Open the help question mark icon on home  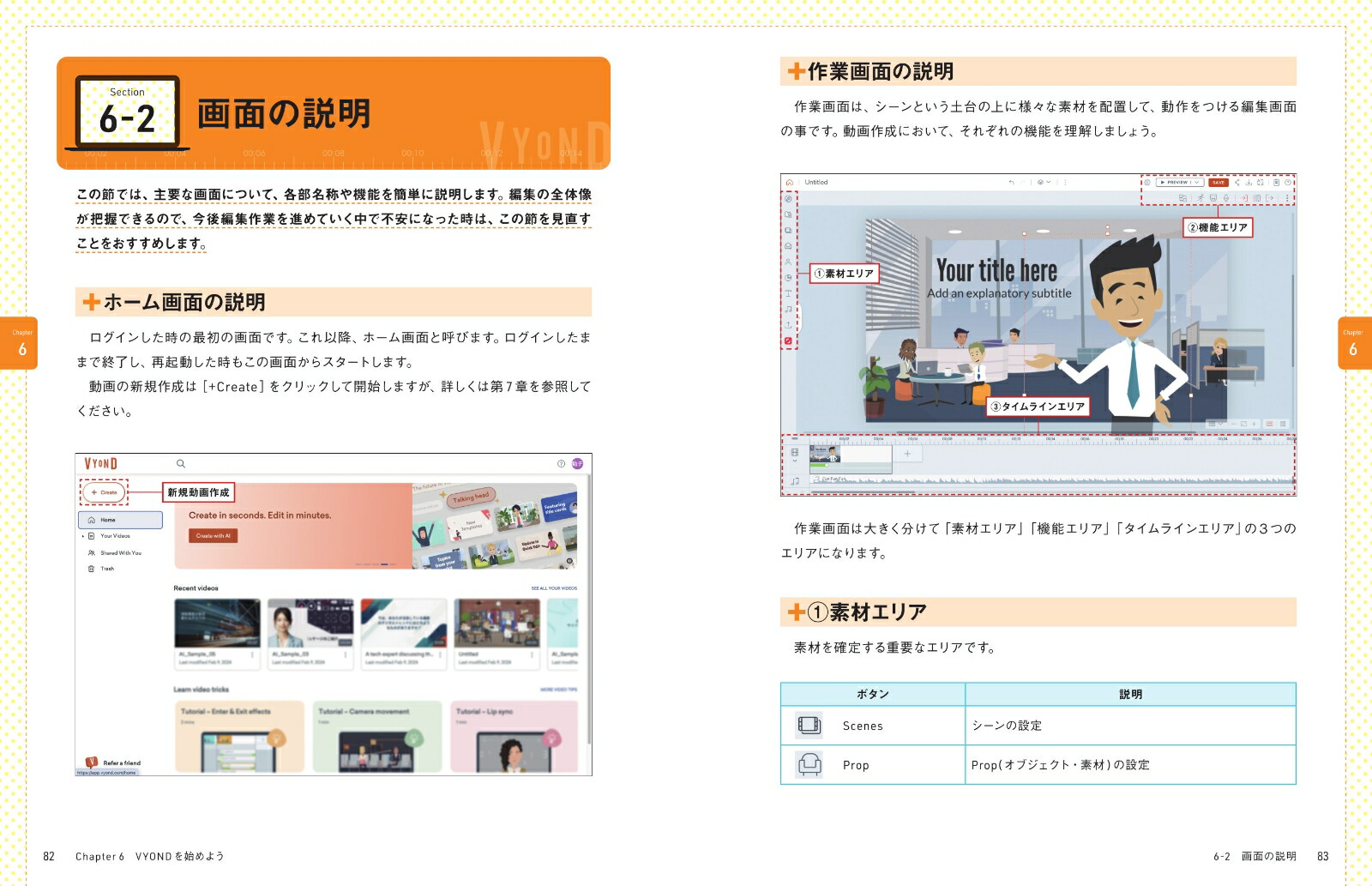562,463
